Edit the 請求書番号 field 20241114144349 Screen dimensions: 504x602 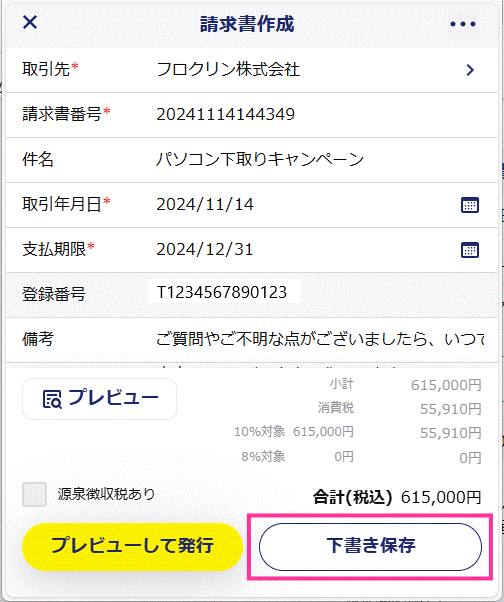(225, 114)
